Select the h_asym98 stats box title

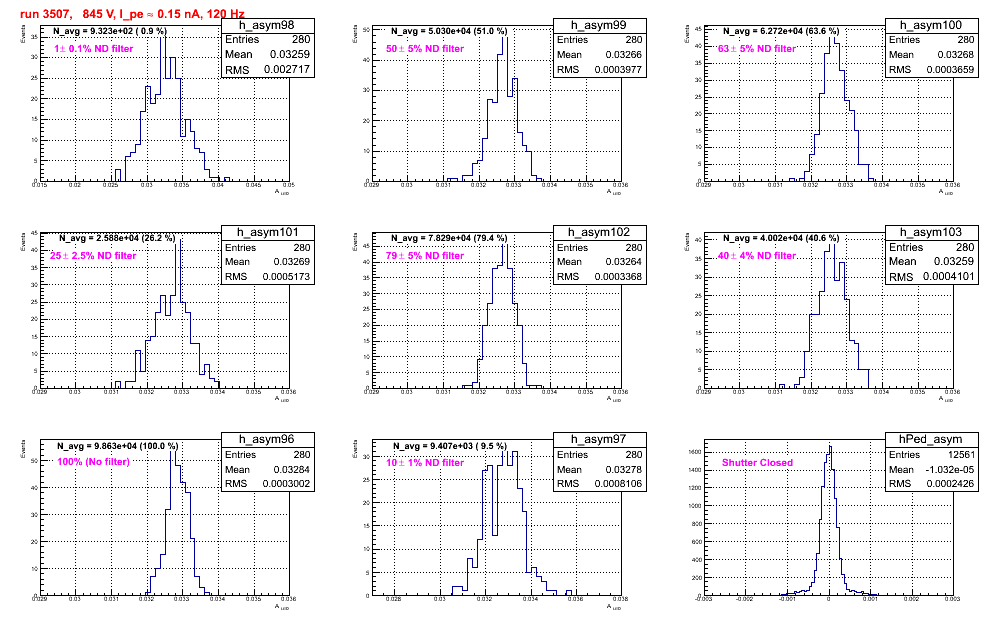(x=267, y=25)
